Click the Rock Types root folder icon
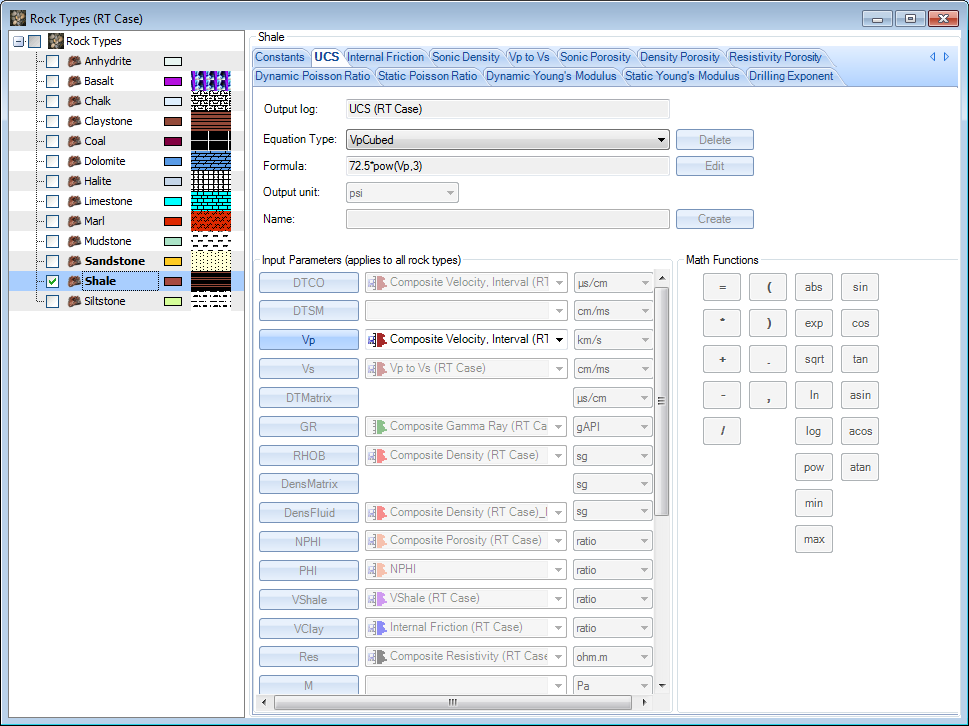969x726 pixels. pyautogui.click(x=56, y=41)
